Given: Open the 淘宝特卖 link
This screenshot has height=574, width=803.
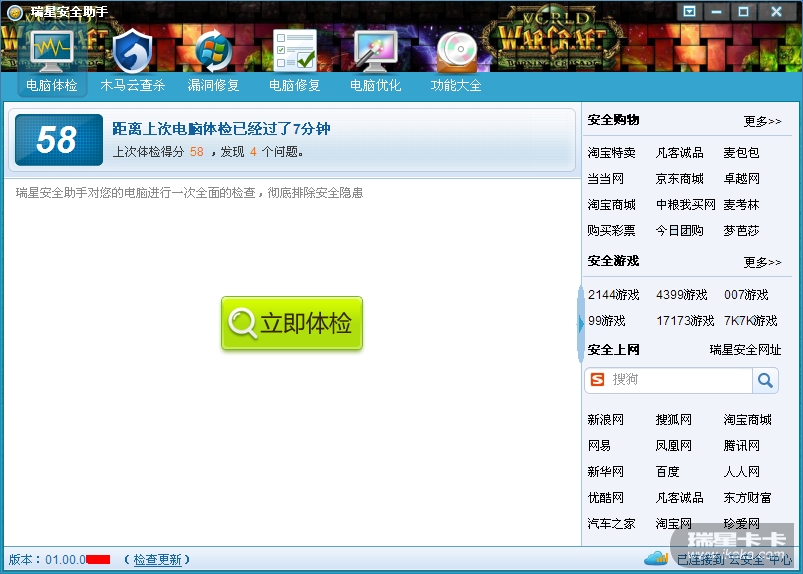Looking at the screenshot, I should pos(611,153).
